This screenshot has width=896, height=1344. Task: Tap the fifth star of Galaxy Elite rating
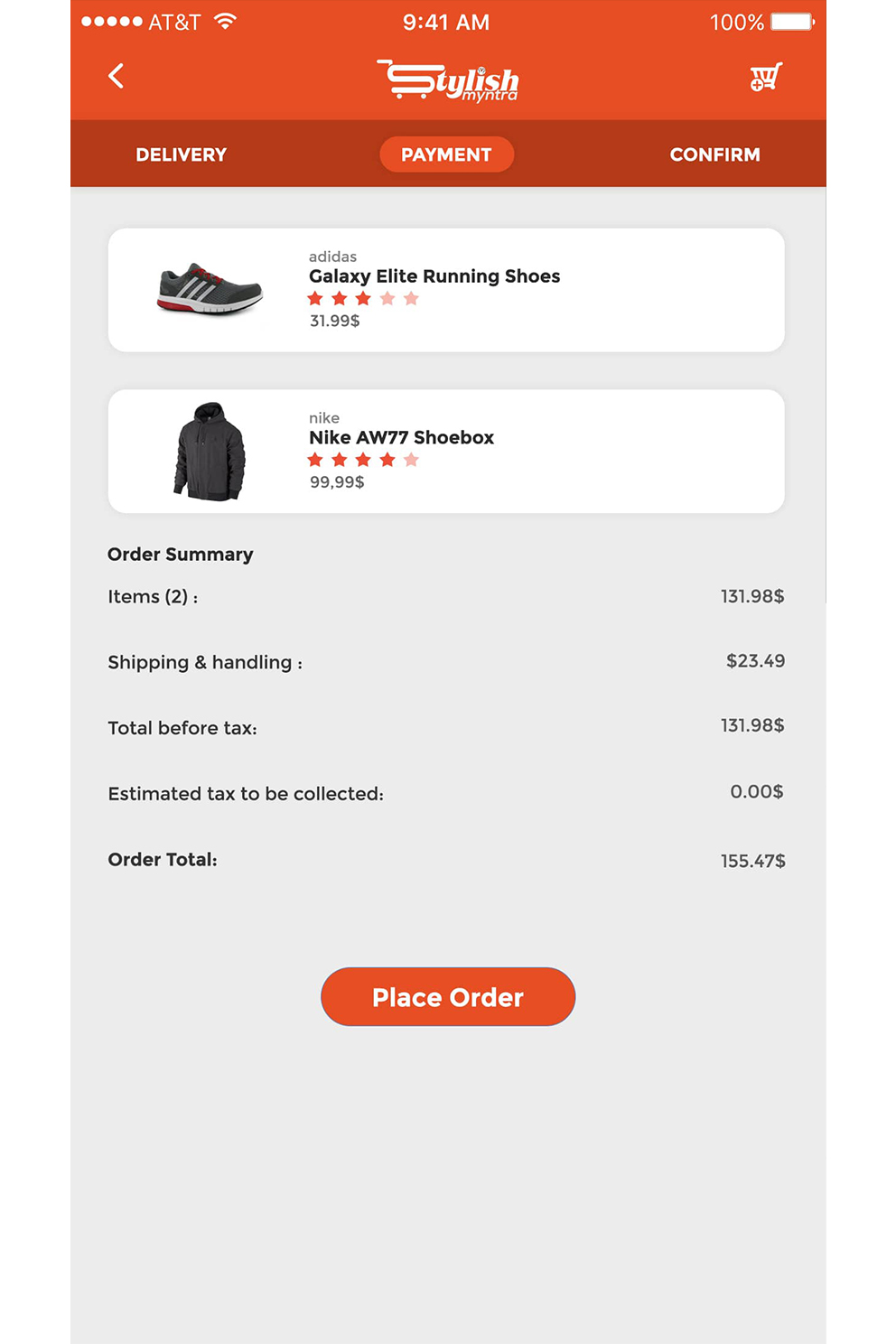click(x=412, y=299)
